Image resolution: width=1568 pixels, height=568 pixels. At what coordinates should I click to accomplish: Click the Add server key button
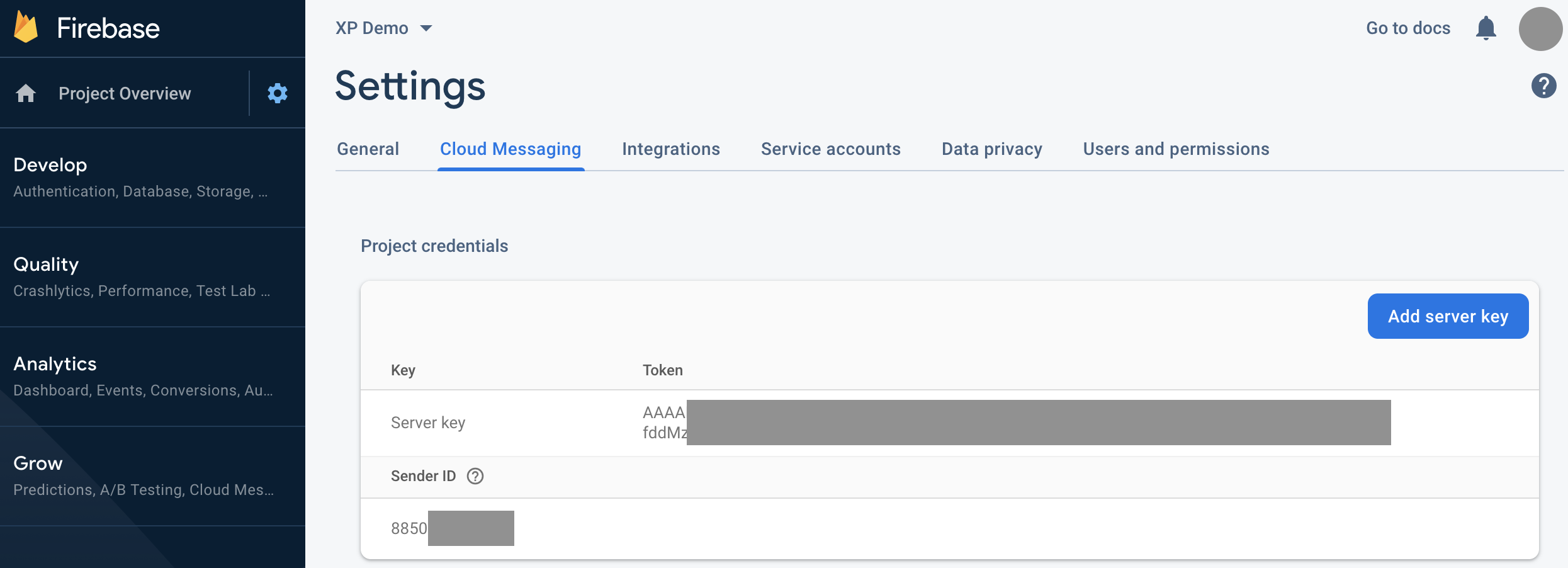pos(1448,316)
